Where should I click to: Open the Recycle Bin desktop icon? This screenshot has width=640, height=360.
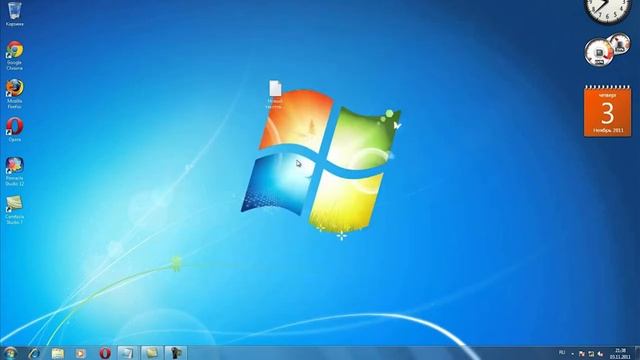click(15, 14)
